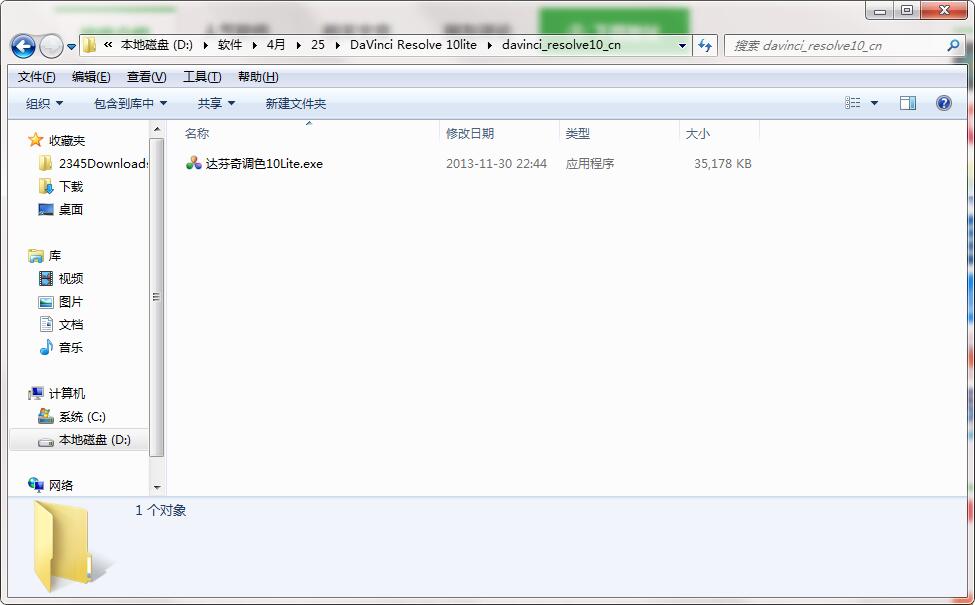
Task: Click the 文档 library icon
Action: (46, 324)
